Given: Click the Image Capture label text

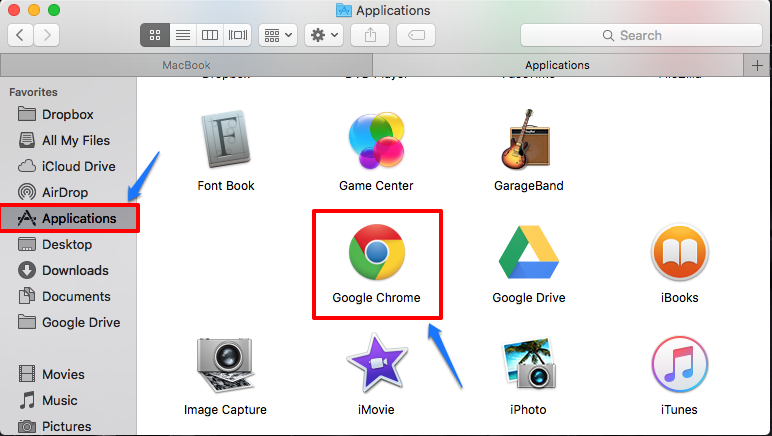Looking at the screenshot, I should pyautogui.click(x=225, y=409).
